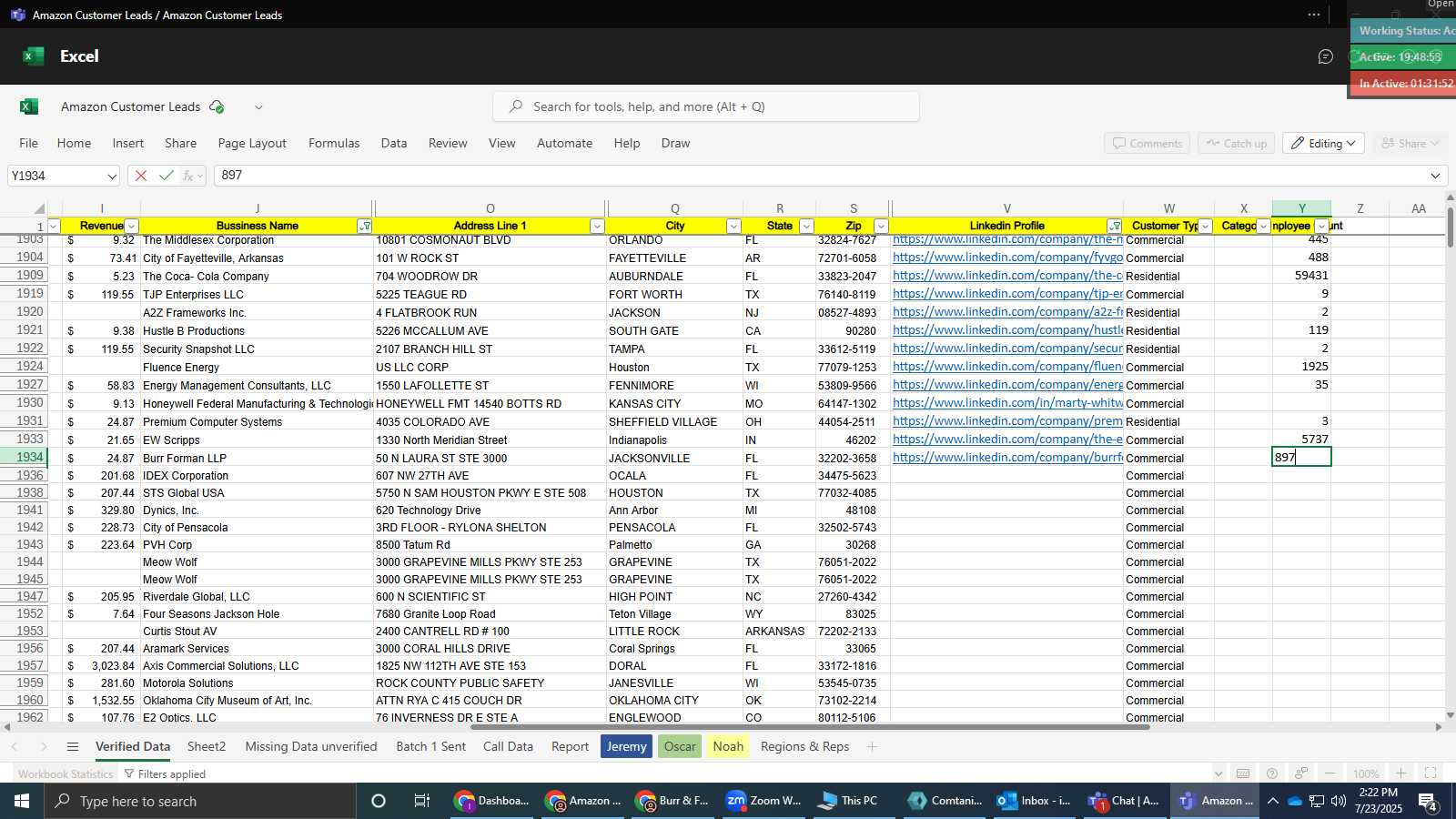Image resolution: width=1456 pixels, height=819 pixels.
Task: Click the Catch up button
Action: pyautogui.click(x=1237, y=144)
